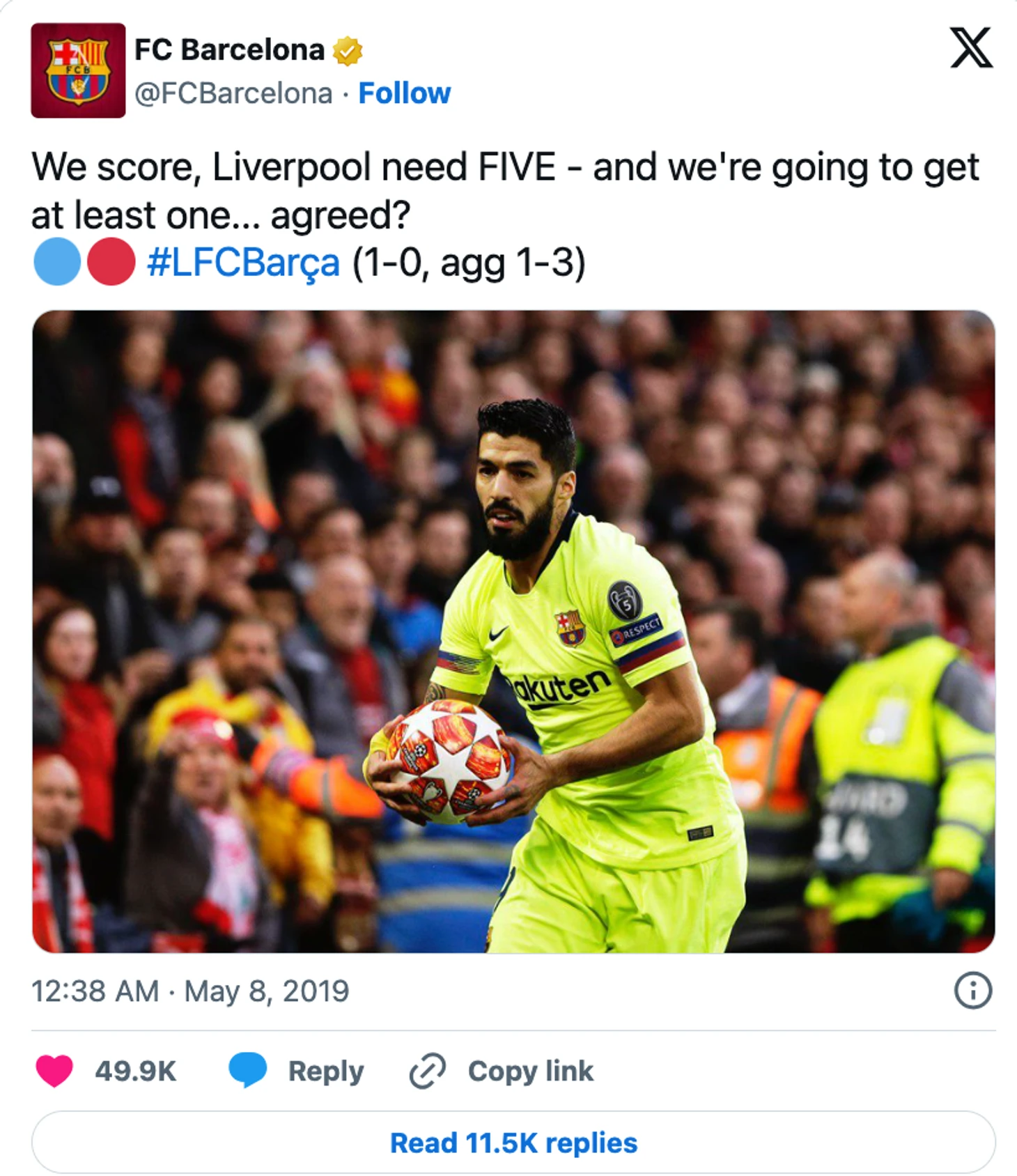Open the tweet's player photo

(x=513, y=631)
